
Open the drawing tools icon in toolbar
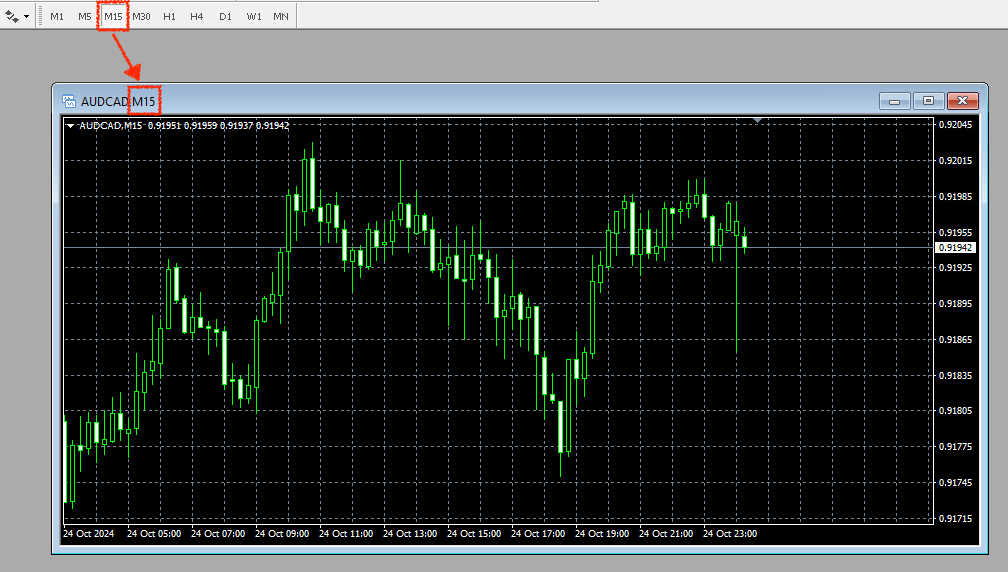pyautogui.click(x=12, y=17)
